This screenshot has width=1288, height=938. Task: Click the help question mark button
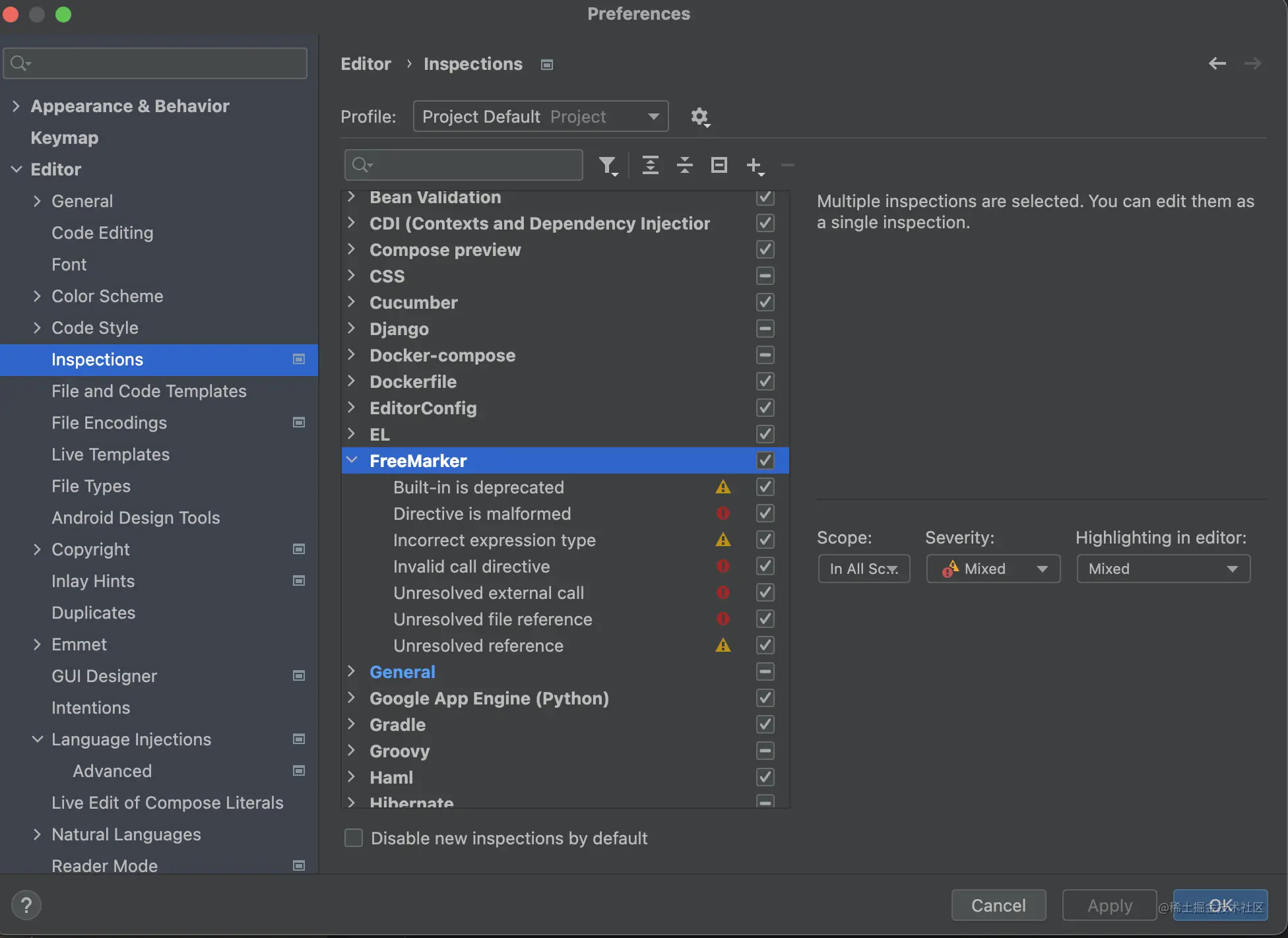(x=26, y=905)
